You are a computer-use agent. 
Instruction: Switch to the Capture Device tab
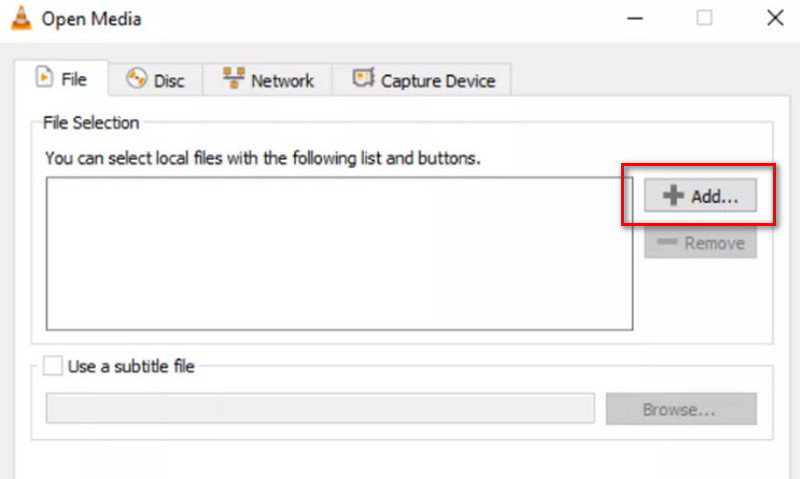[422, 80]
